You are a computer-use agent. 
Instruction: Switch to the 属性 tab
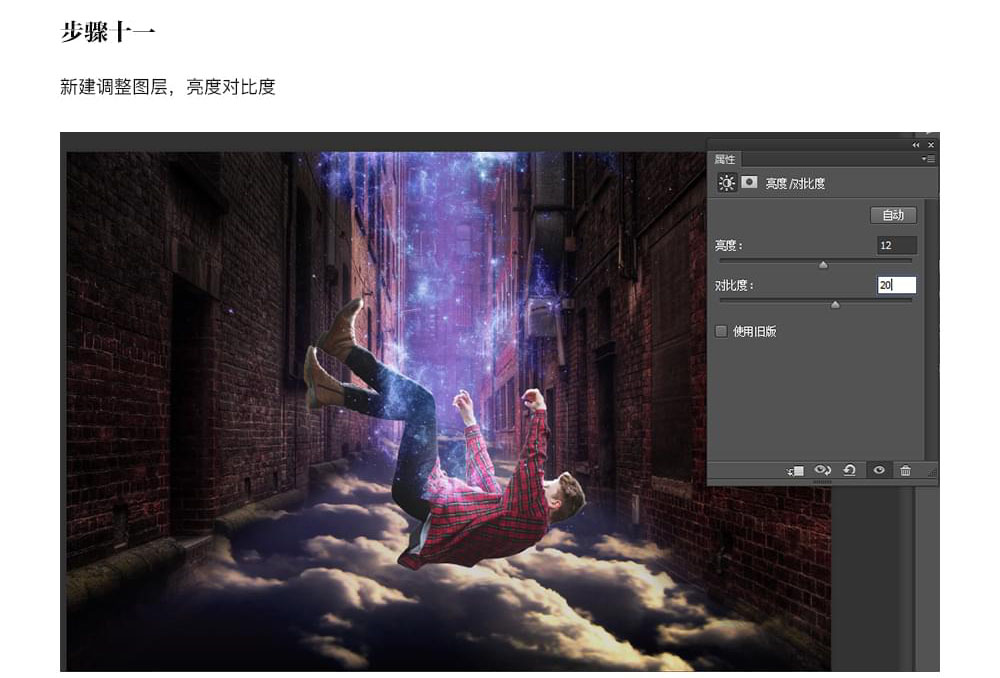pyautogui.click(x=724, y=159)
